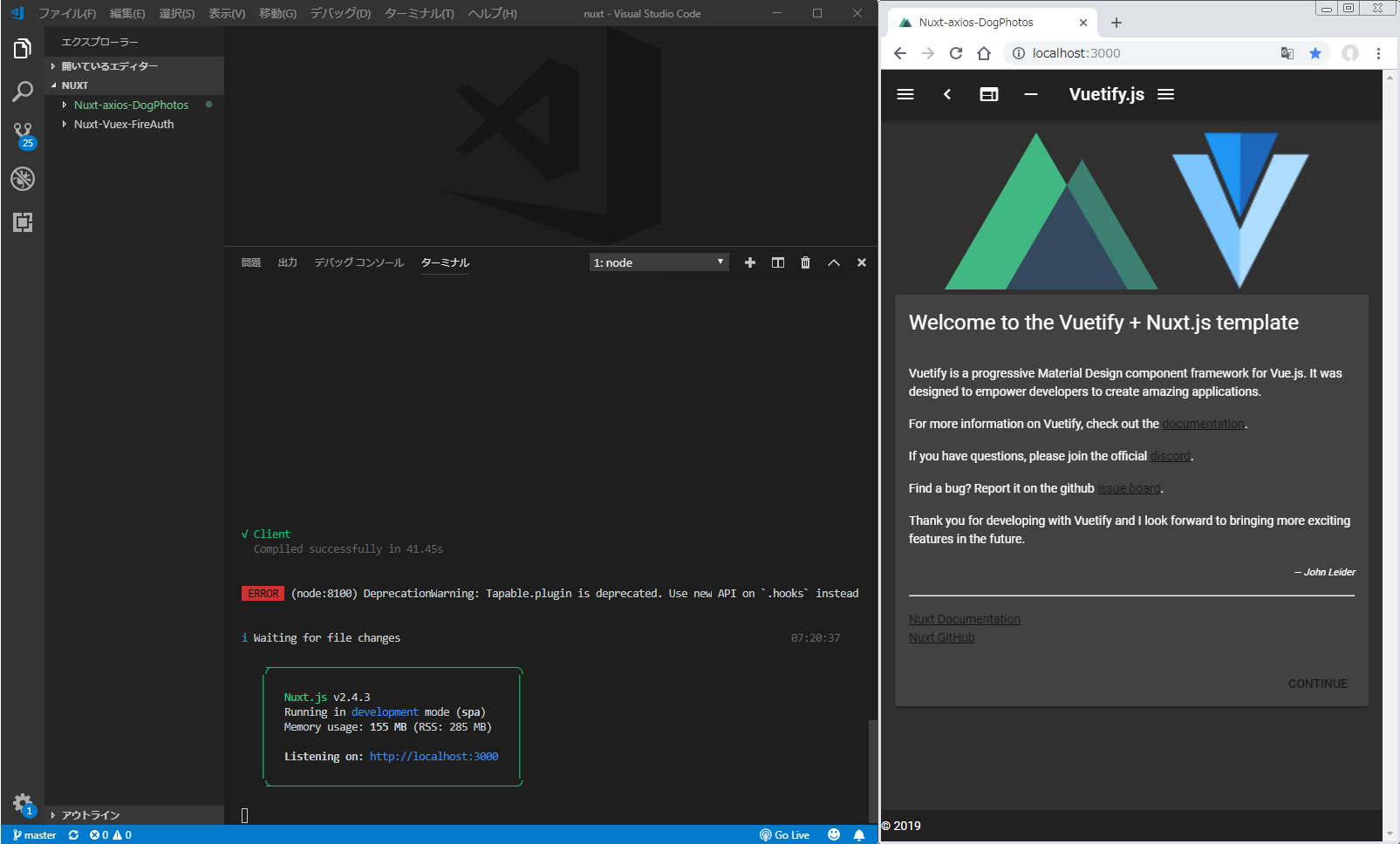Switch to the デバッグ コンソール tab
This screenshot has width=1400, height=844.
(359, 262)
